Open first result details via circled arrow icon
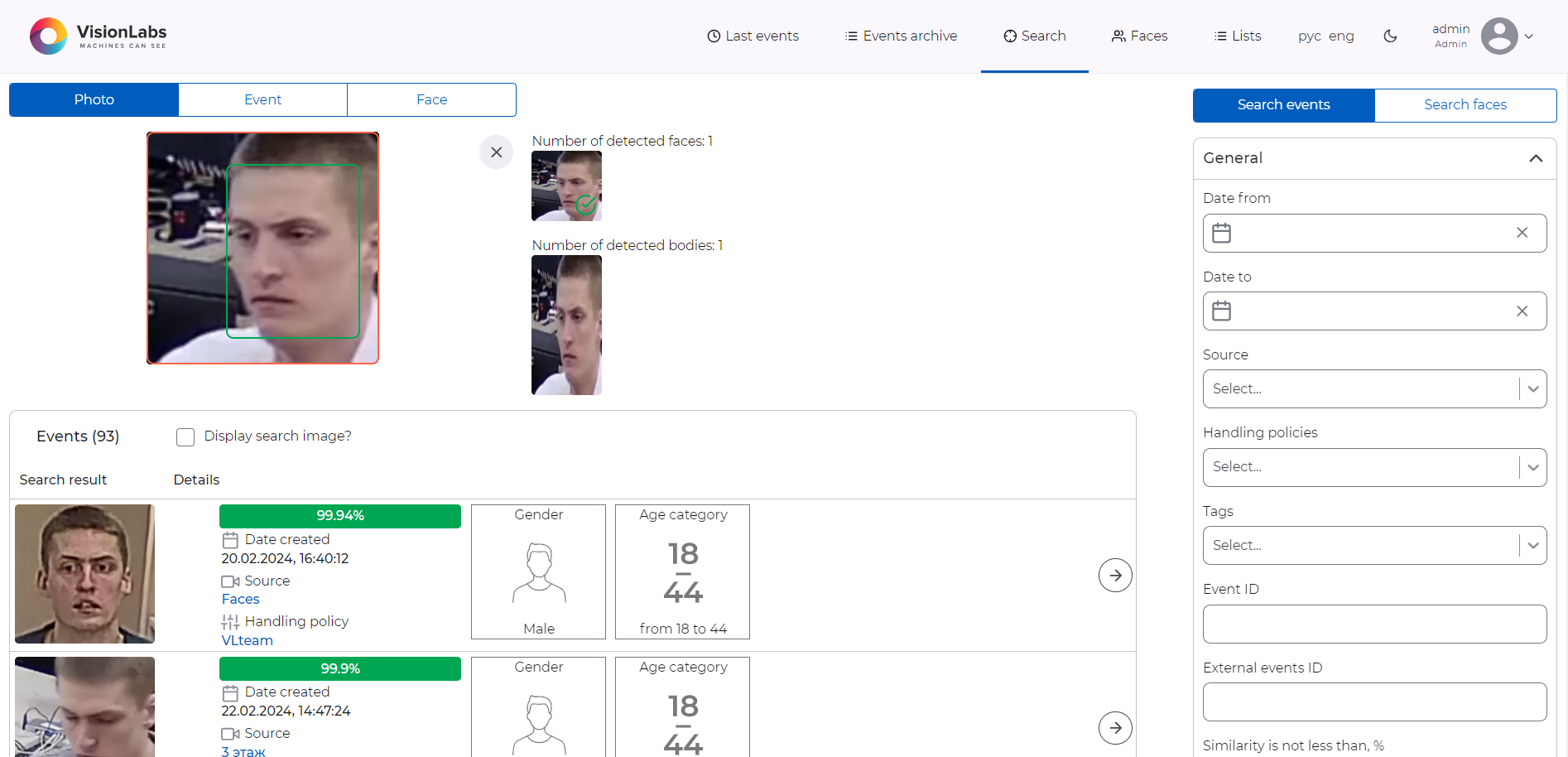Screen dimensions: 1568x757 (x=1115, y=575)
